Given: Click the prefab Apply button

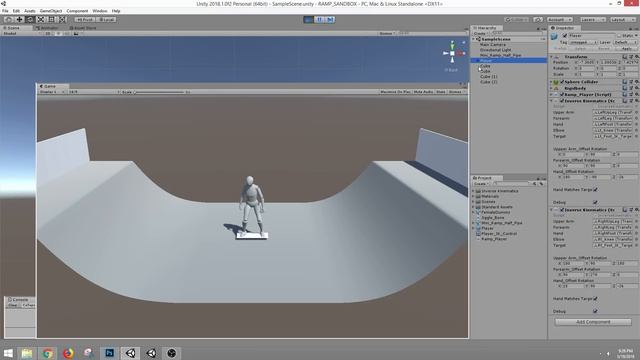Looking at the screenshot, I should 627,49.
